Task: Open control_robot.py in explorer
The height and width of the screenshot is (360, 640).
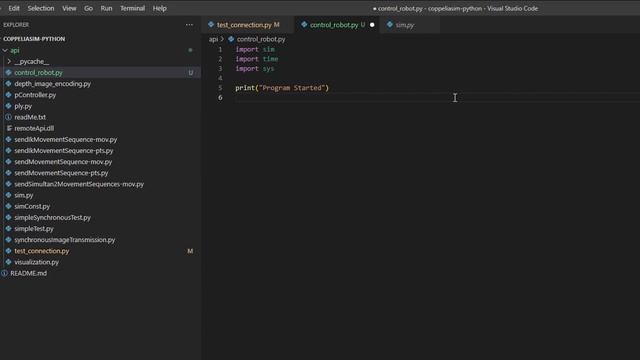Action: point(38,73)
